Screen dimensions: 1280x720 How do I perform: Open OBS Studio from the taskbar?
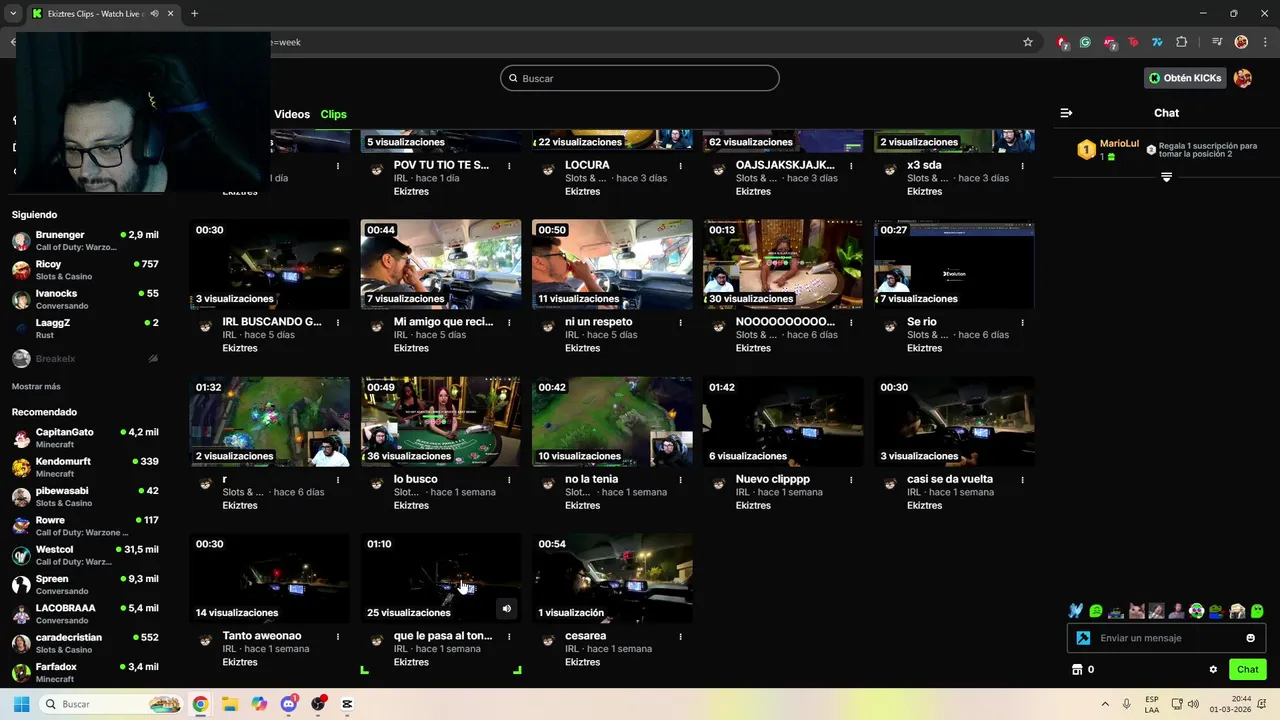(319, 704)
